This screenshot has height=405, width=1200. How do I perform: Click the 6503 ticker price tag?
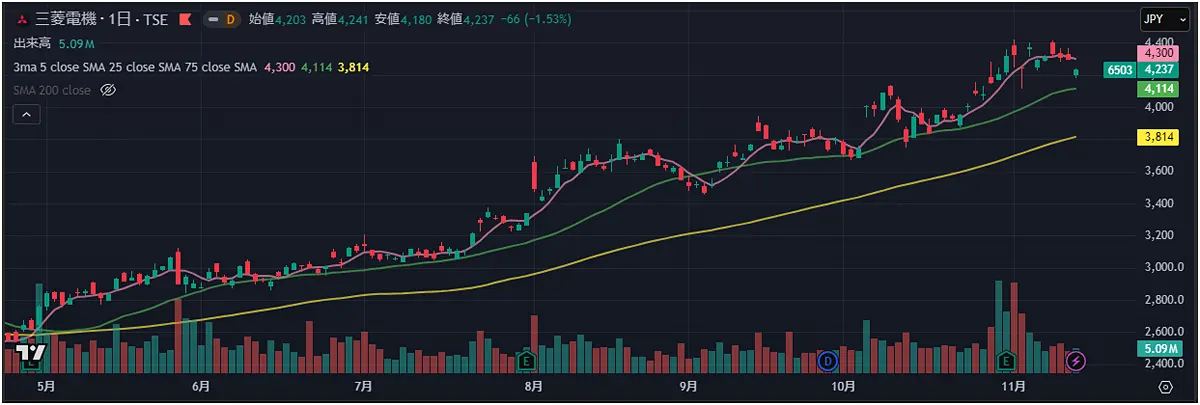tap(1119, 70)
